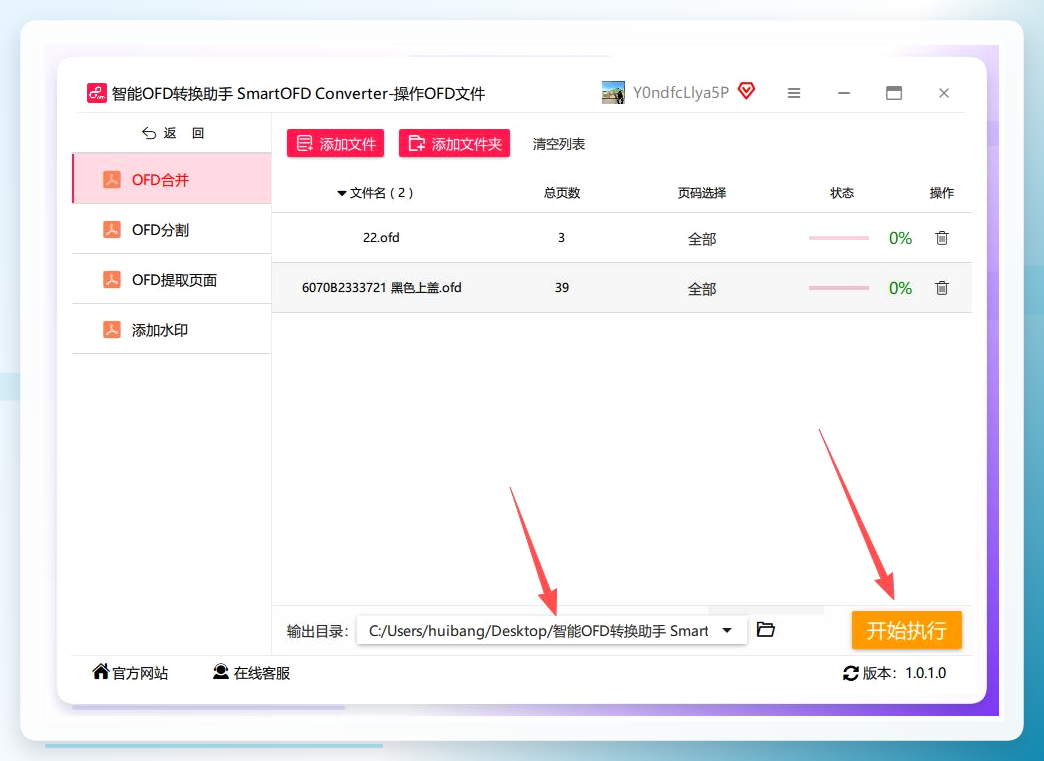Go back using the 返回 button
This screenshot has width=1044, height=761.
point(173,133)
